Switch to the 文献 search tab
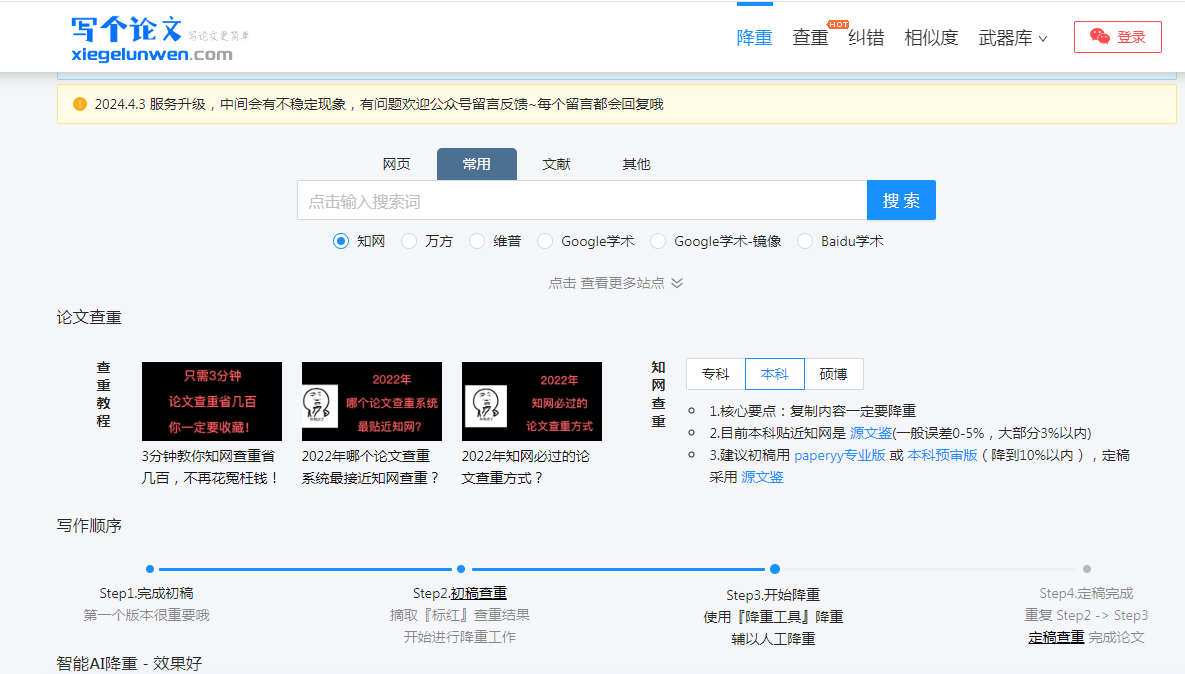The width and height of the screenshot is (1185, 674). [x=556, y=164]
